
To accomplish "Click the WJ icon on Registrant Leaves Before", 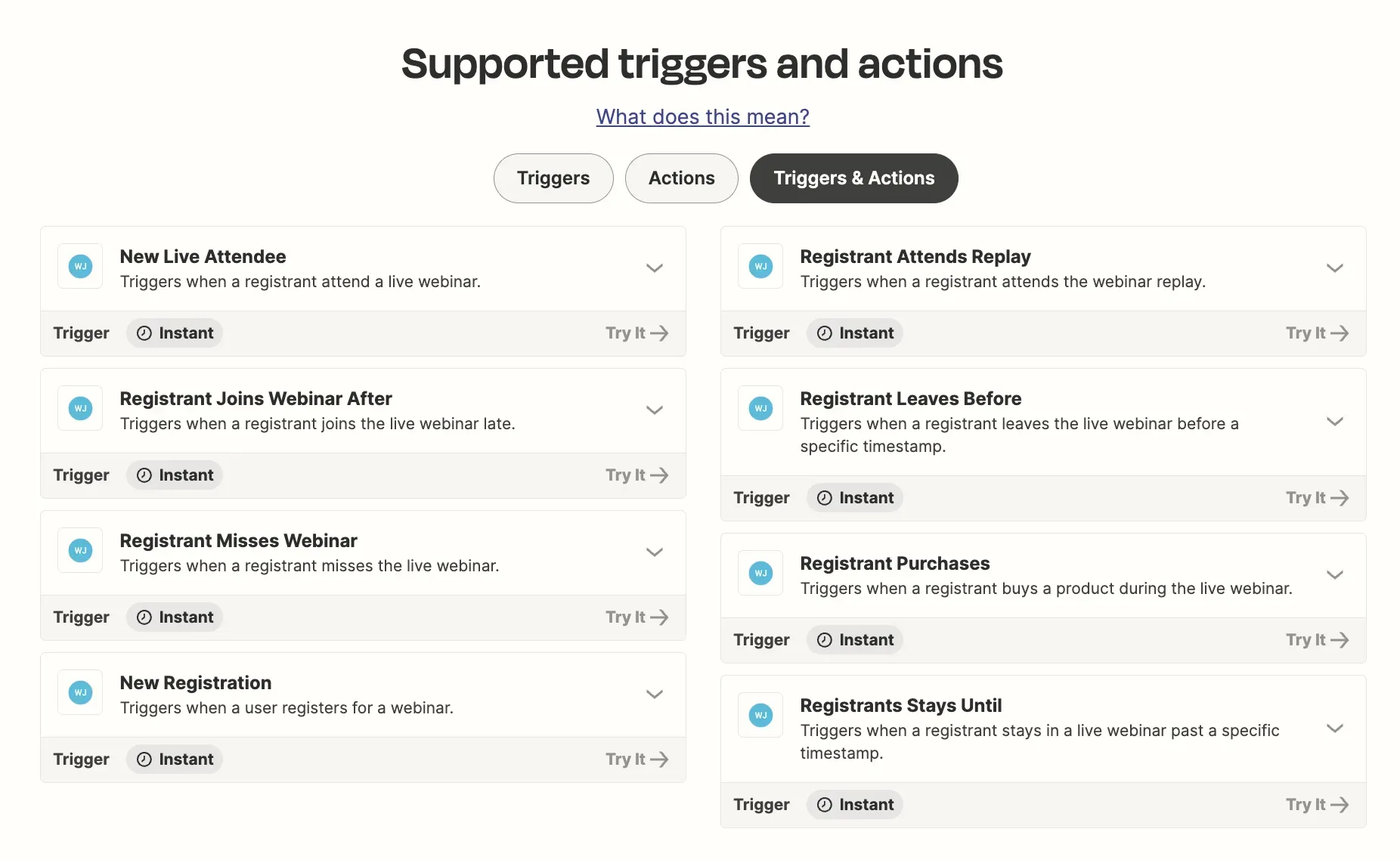I will [760, 408].
